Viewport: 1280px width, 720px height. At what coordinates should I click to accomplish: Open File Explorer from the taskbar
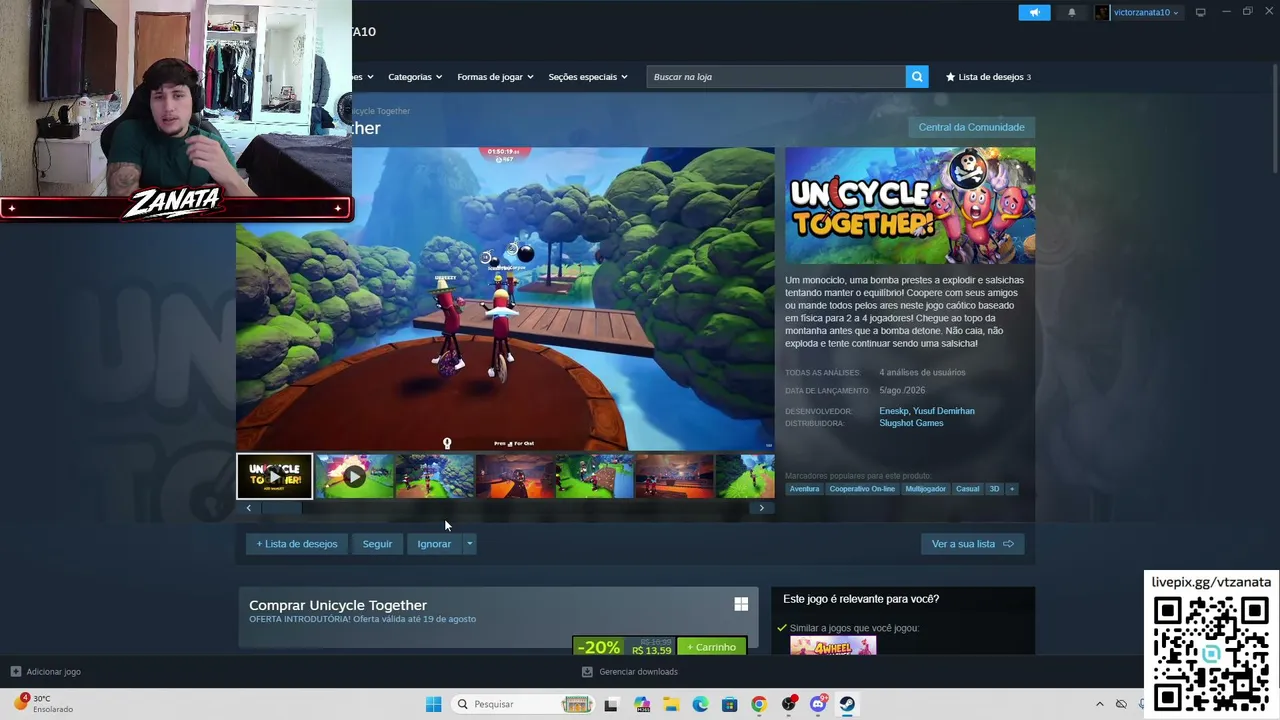[x=671, y=704]
